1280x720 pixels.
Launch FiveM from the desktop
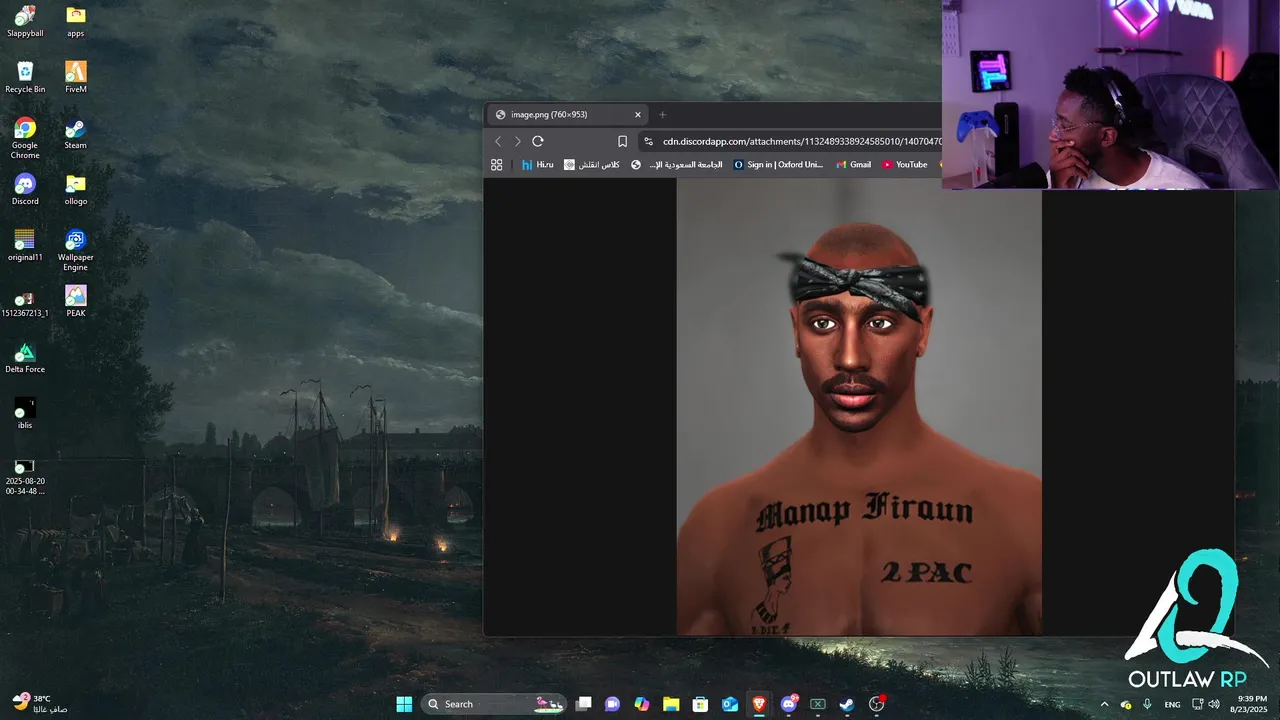[75, 77]
